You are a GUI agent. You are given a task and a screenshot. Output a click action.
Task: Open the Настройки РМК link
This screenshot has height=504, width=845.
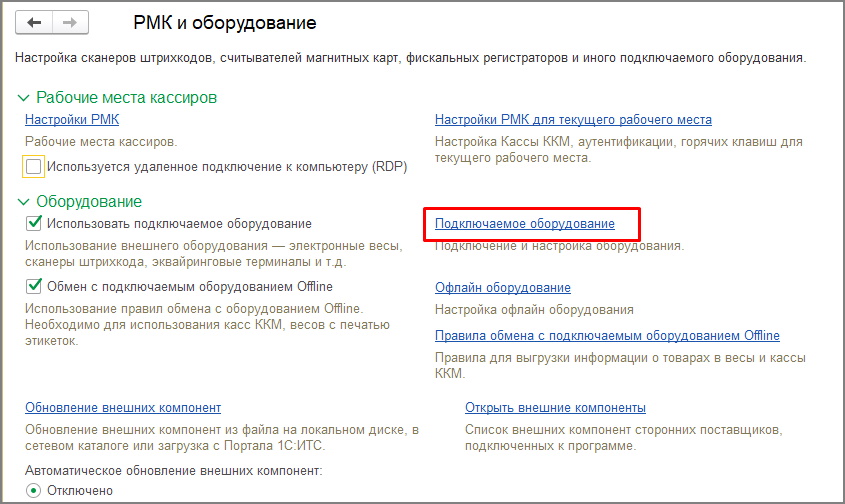[x=72, y=119]
